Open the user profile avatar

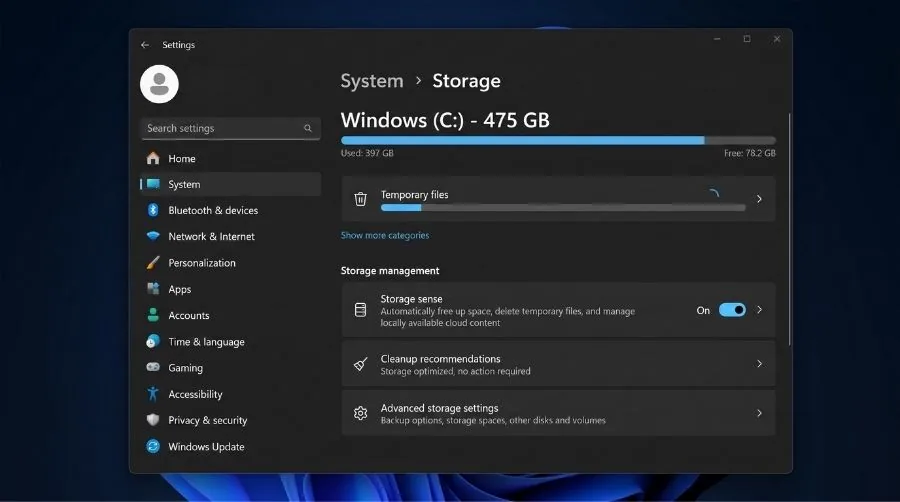159,84
